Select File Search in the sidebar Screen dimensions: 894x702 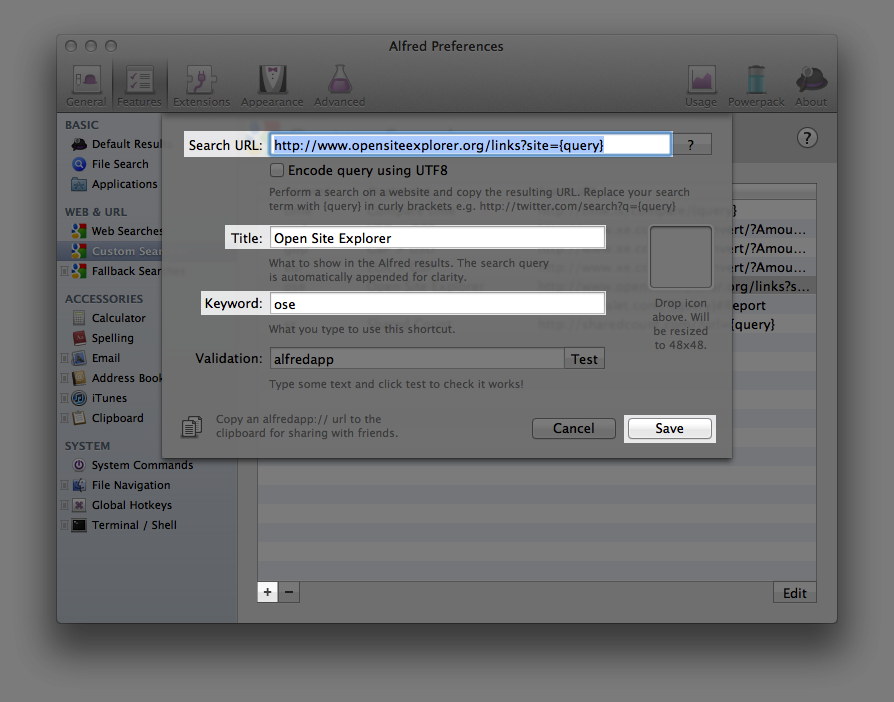click(x=119, y=164)
